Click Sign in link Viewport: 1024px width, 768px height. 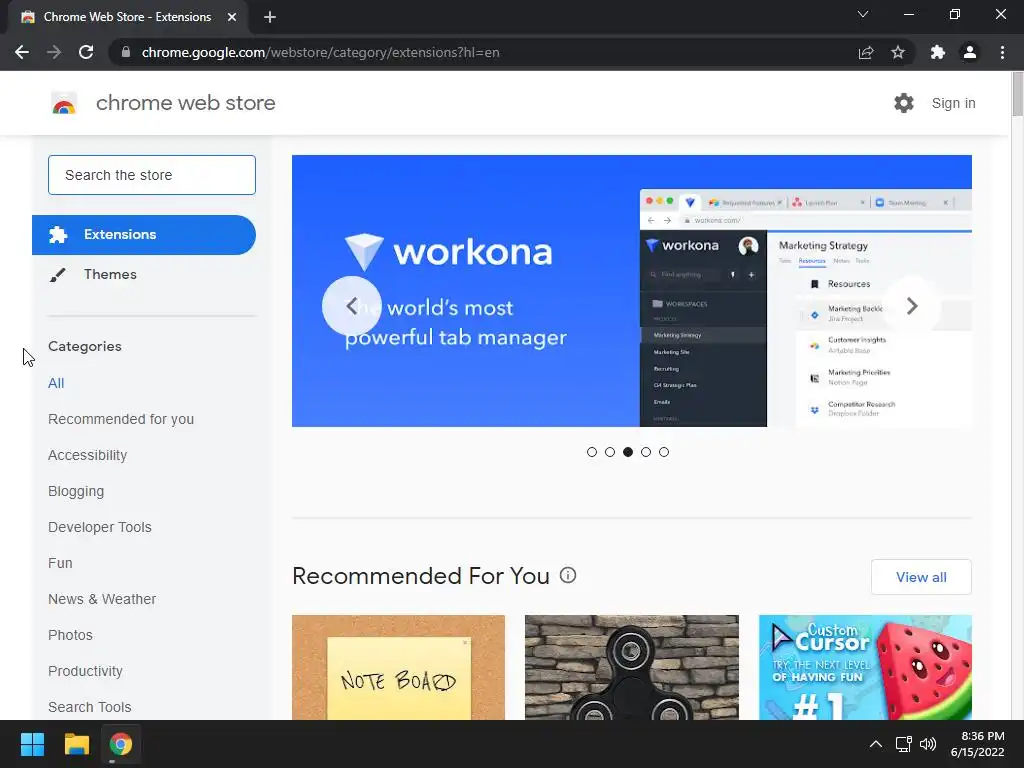point(953,103)
